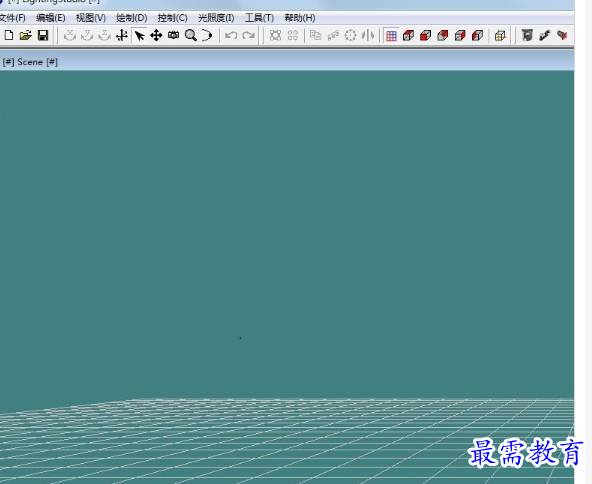
Task: Click the ungroup four-squares icon
Action: tap(293, 35)
